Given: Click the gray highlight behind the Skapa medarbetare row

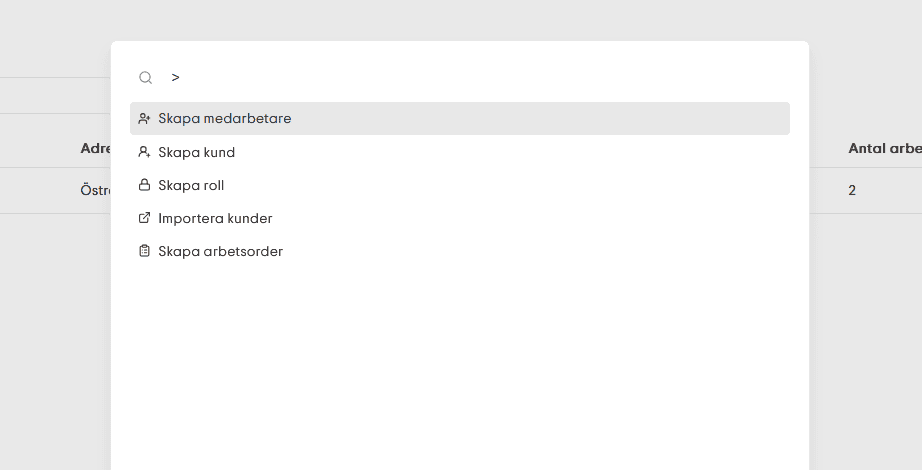Looking at the screenshot, I should tap(541, 119).
